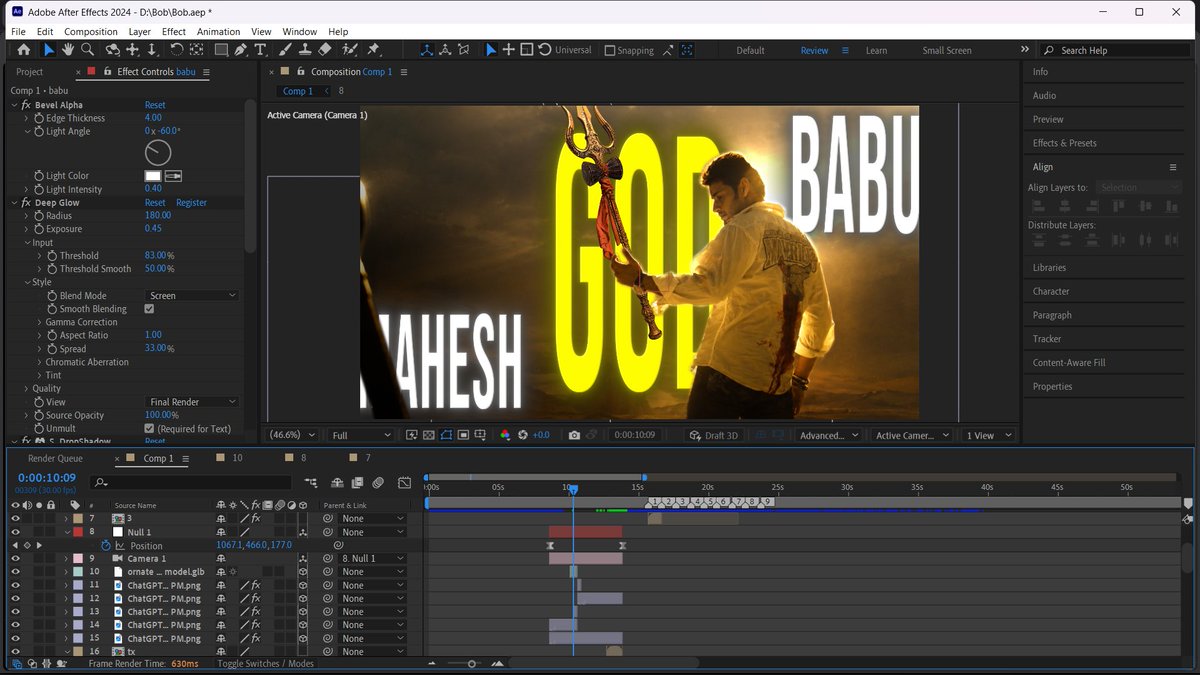This screenshot has width=1200, height=675.
Task: Select the Pen tool
Action: point(242,50)
